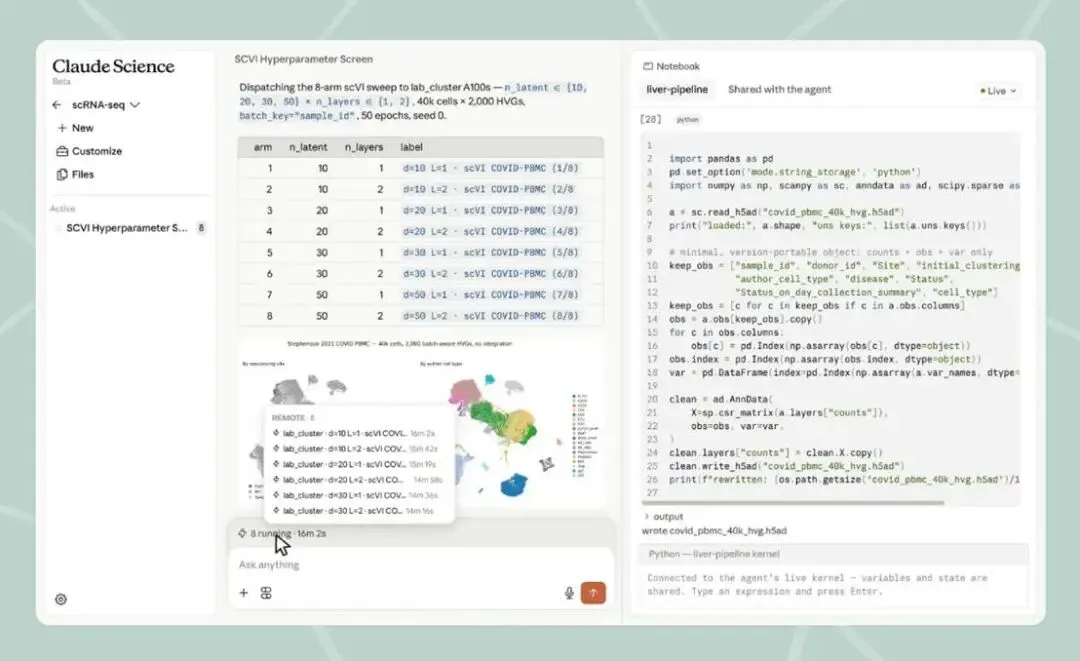
Task: Click the python language tag on cell 28
Action: point(687,120)
